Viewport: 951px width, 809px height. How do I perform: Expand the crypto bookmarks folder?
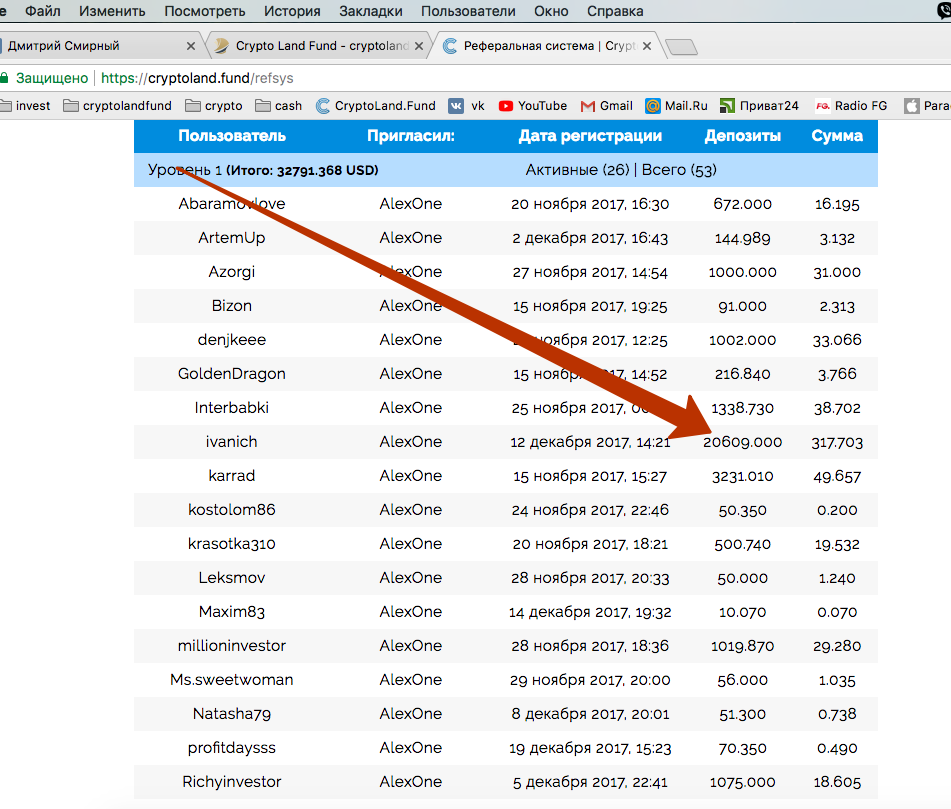tap(213, 105)
